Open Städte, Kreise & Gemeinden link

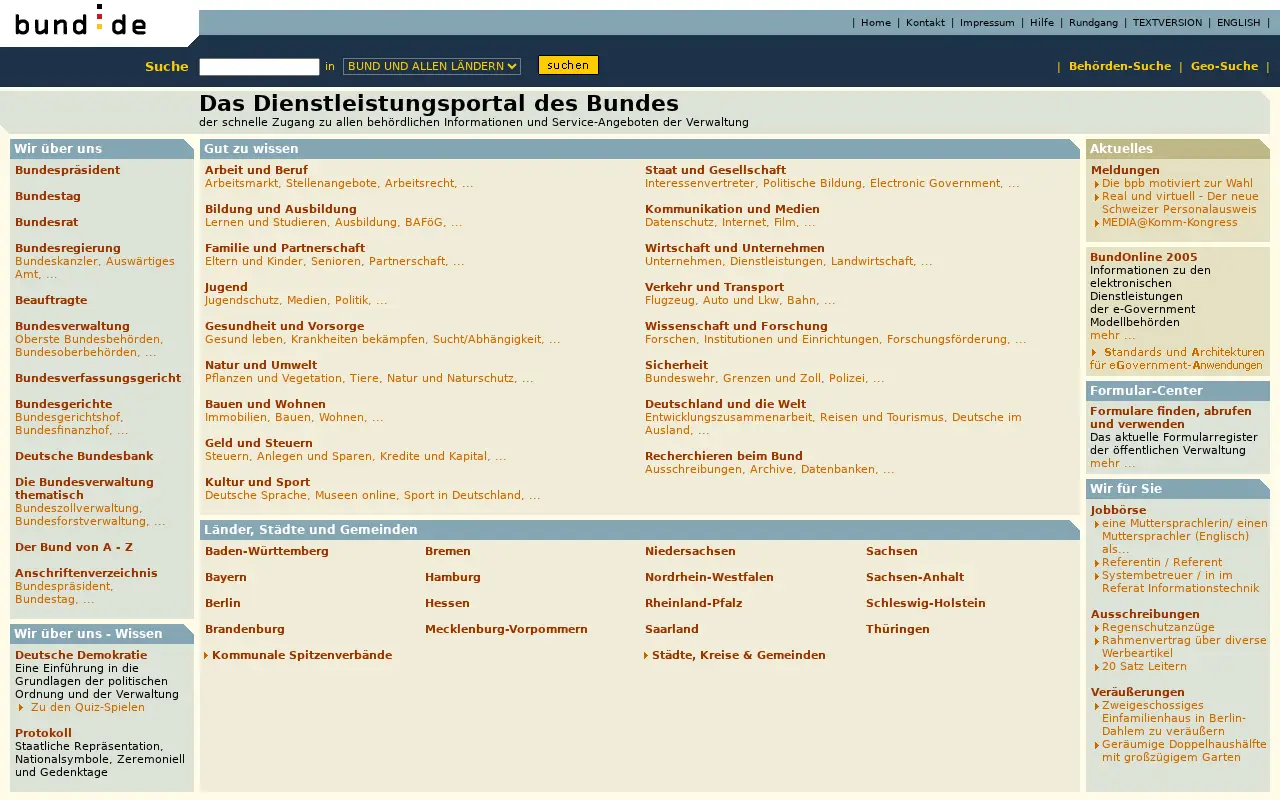(739, 656)
